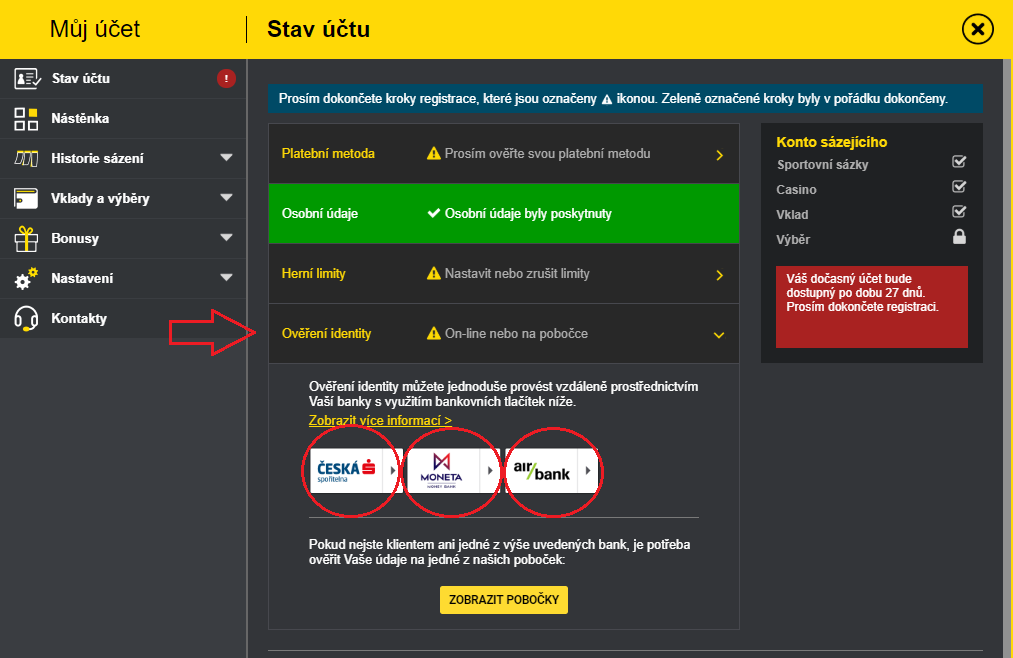Screen dimensions: 1013x658
Task: Click the Bonusy gift icon
Action: click(26, 239)
